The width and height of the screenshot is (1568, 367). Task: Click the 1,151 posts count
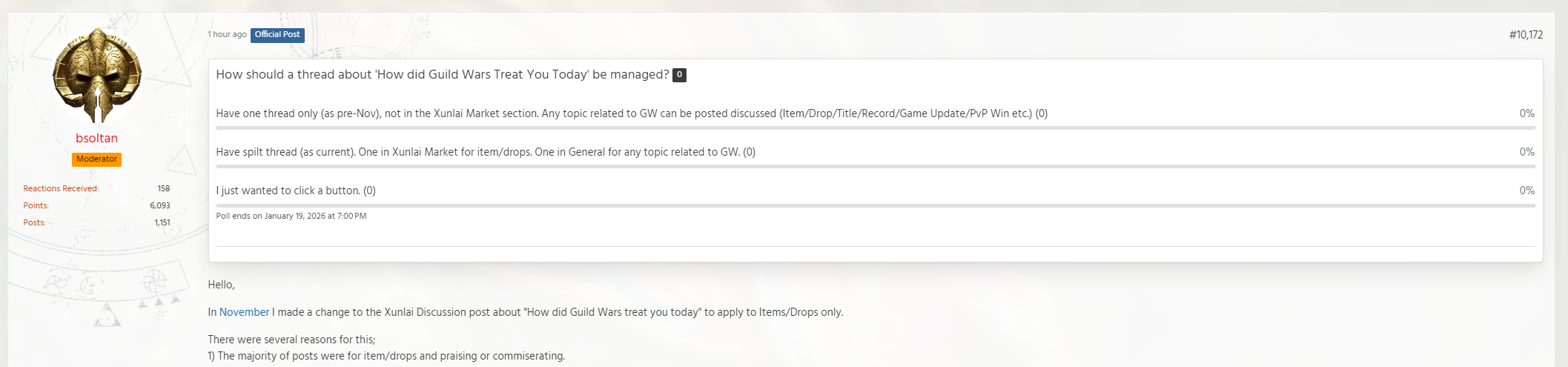[x=162, y=222]
